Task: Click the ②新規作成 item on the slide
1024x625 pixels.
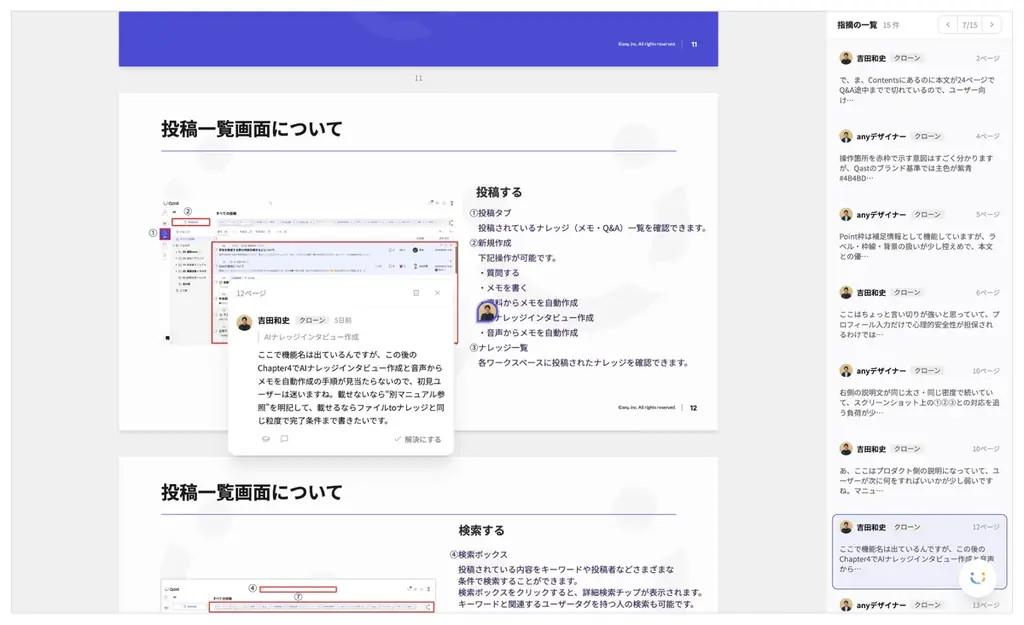Action: point(490,243)
